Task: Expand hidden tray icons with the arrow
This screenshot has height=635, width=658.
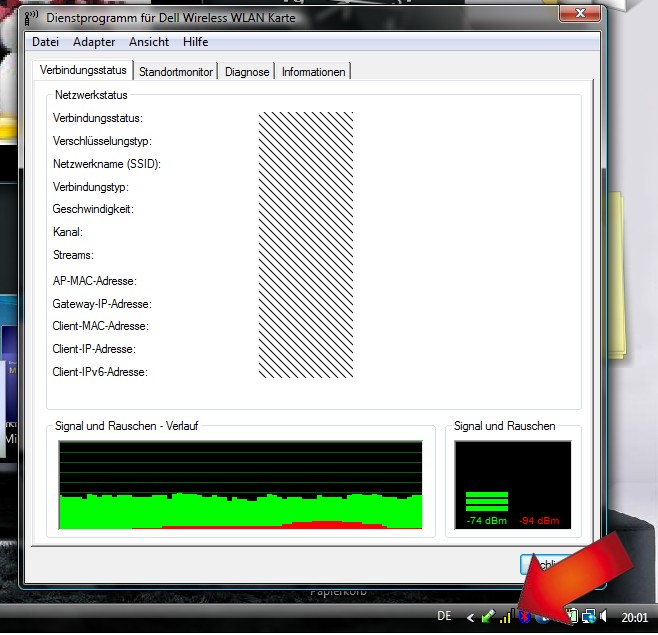Action: [x=470, y=617]
